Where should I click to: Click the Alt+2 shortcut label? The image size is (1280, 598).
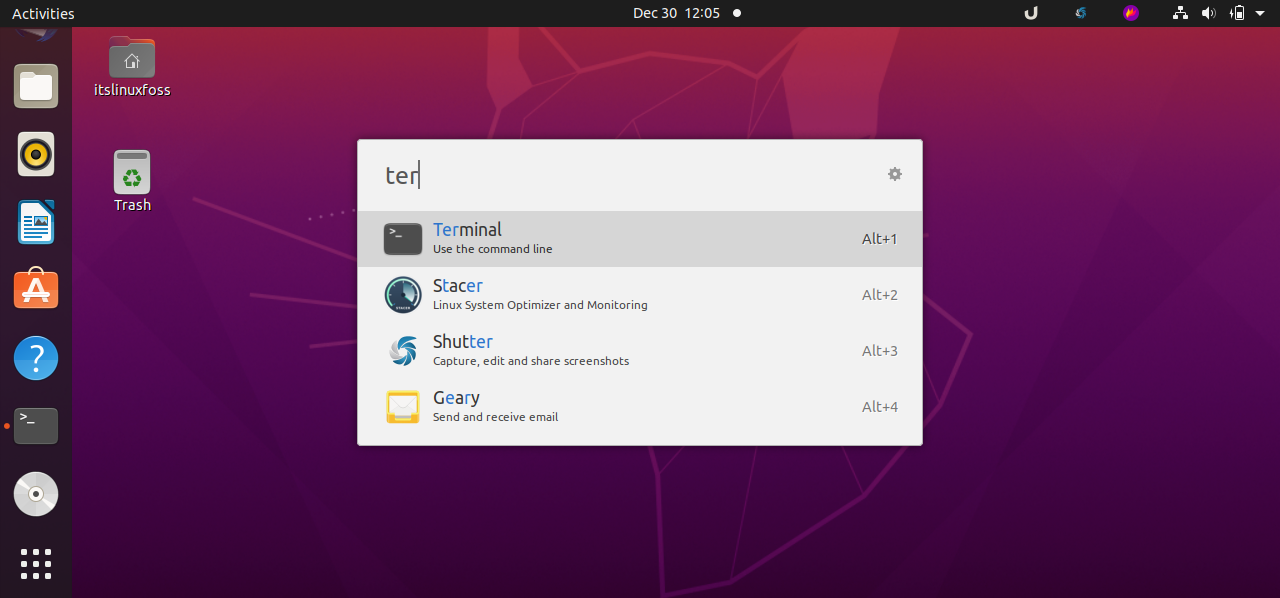(880, 295)
